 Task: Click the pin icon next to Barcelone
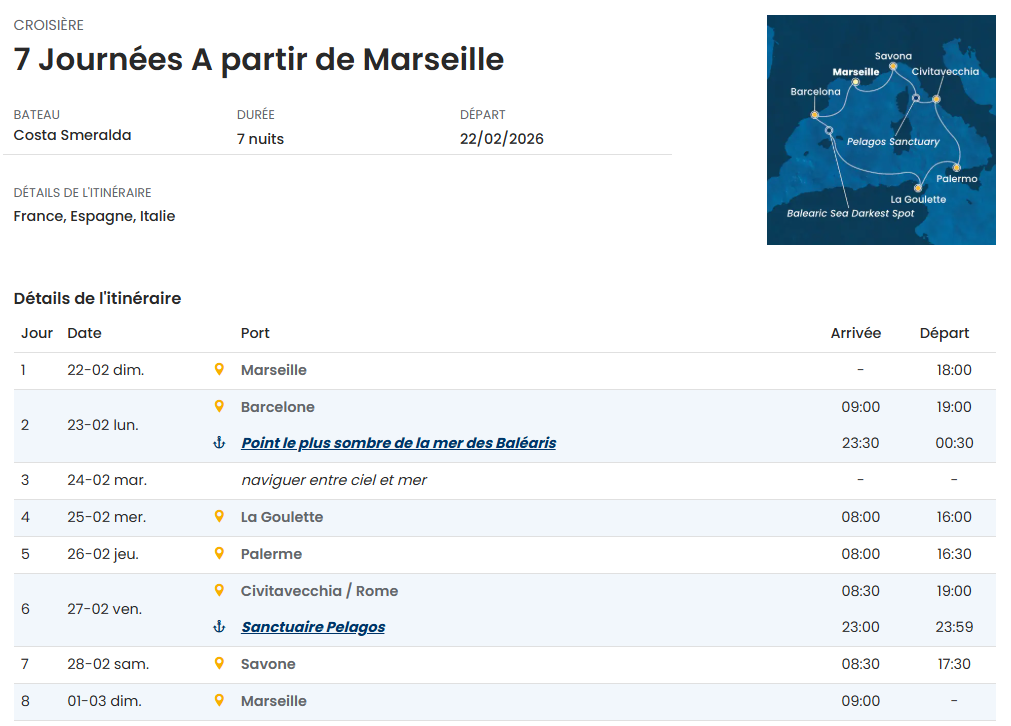click(219, 407)
